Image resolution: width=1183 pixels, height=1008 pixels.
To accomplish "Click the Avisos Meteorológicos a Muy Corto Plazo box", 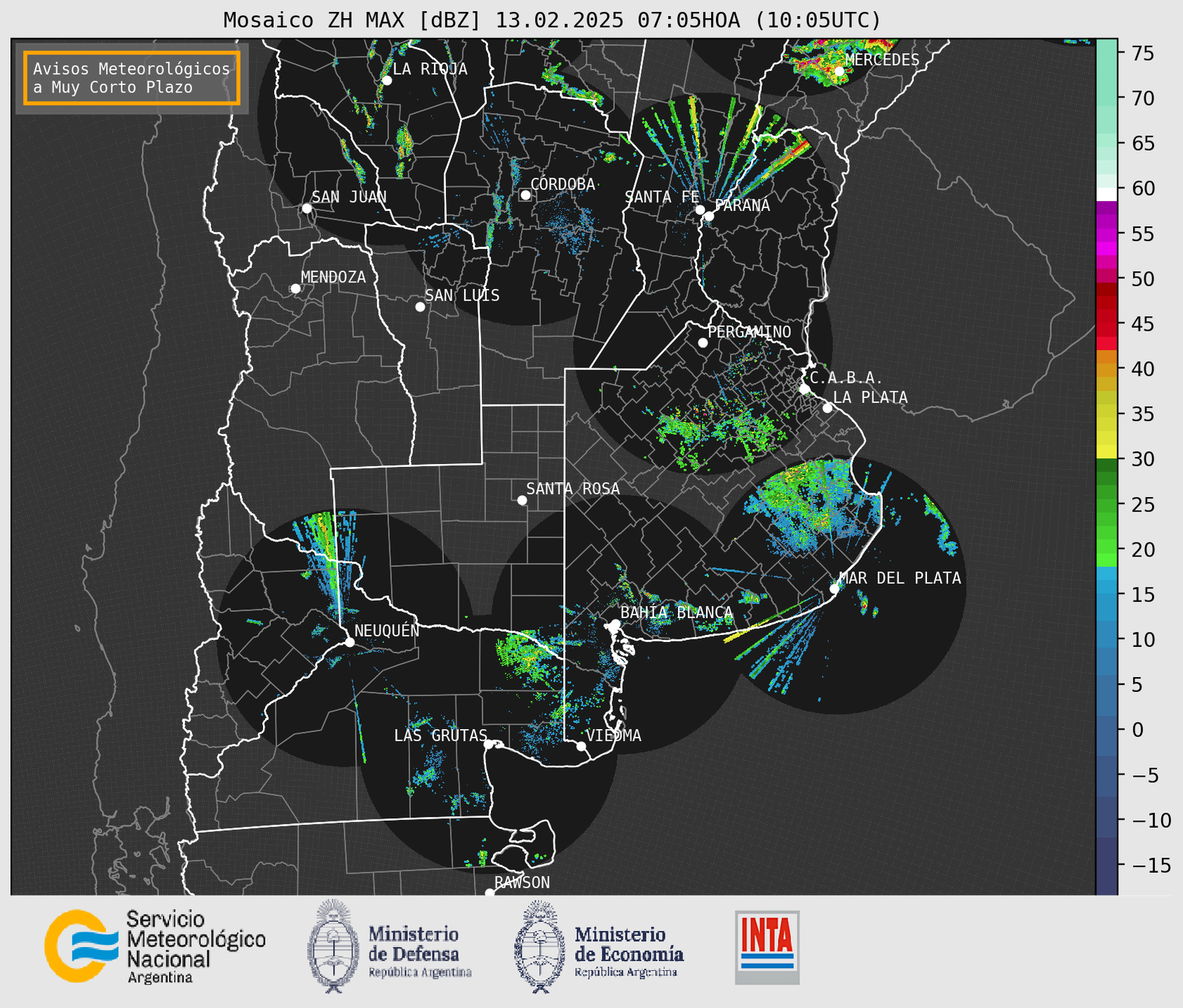I will pyautogui.click(x=132, y=78).
